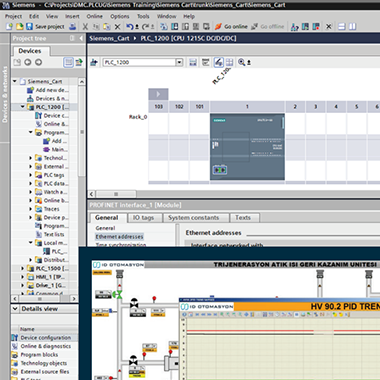This screenshot has width=380, height=380.
Task: Open the Tools menu
Action: coord(143,16)
